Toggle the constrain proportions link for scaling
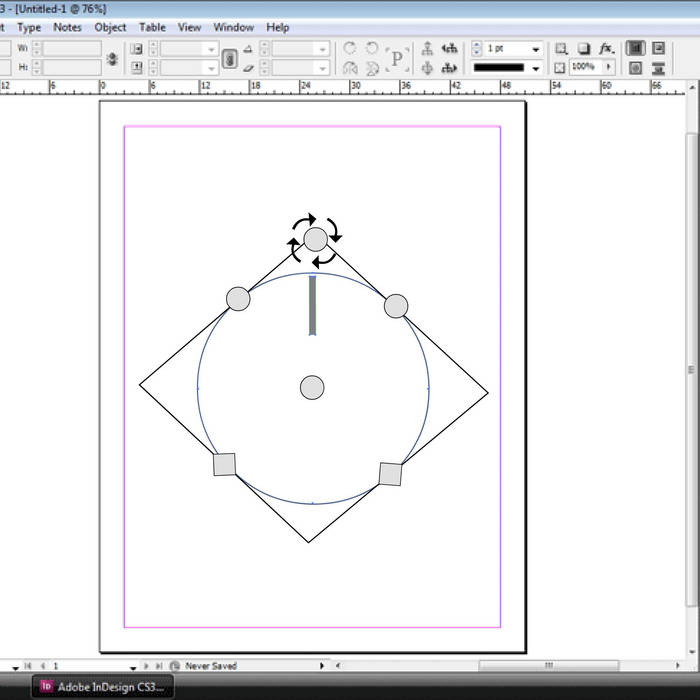700x700 pixels. tap(229, 58)
